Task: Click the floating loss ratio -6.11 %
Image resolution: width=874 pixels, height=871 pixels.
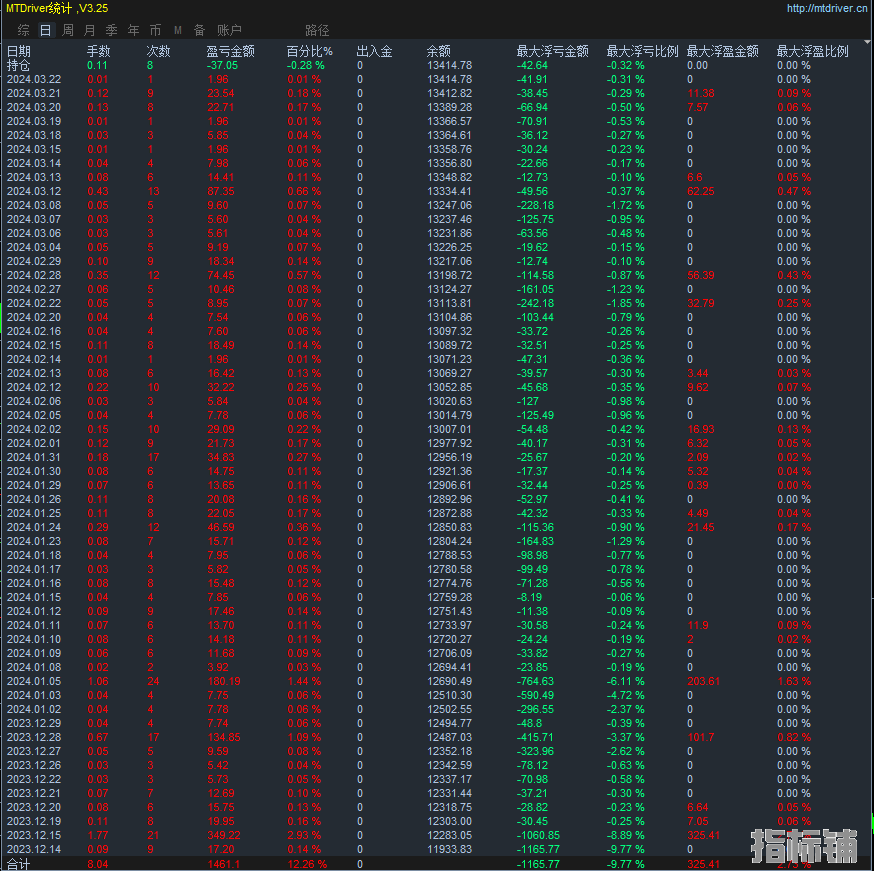Action: 625,681
